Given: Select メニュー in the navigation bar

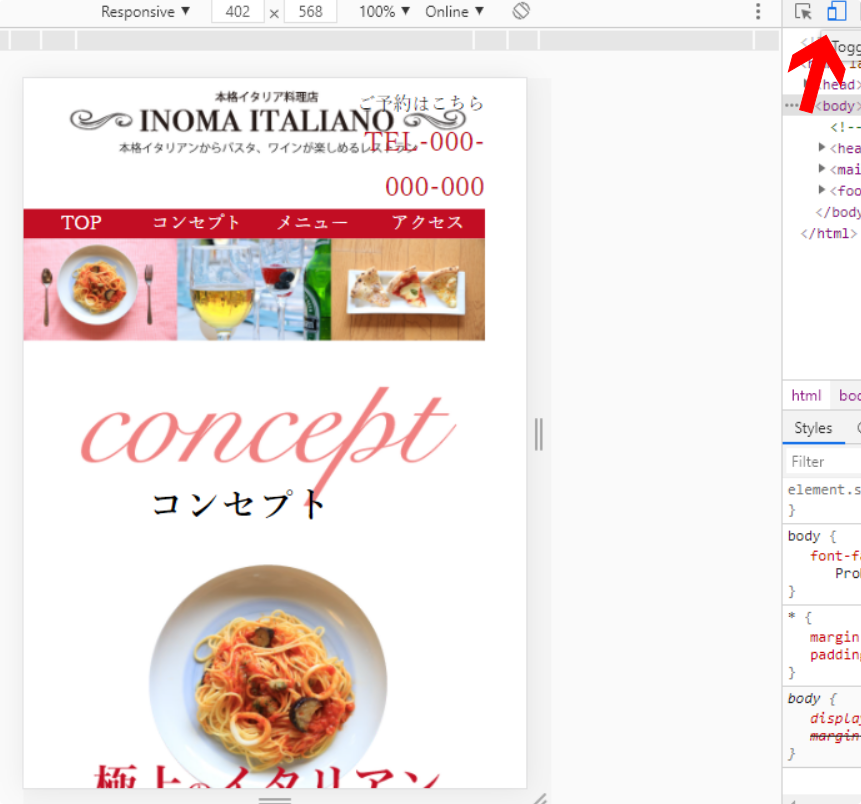Looking at the screenshot, I should tap(312, 222).
